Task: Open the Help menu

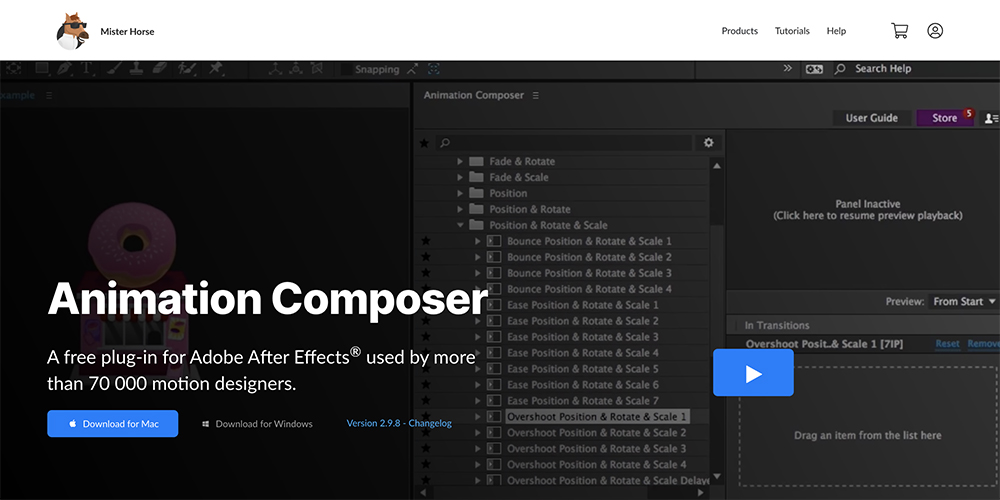Action: pyautogui.click(x=836, y=31)
